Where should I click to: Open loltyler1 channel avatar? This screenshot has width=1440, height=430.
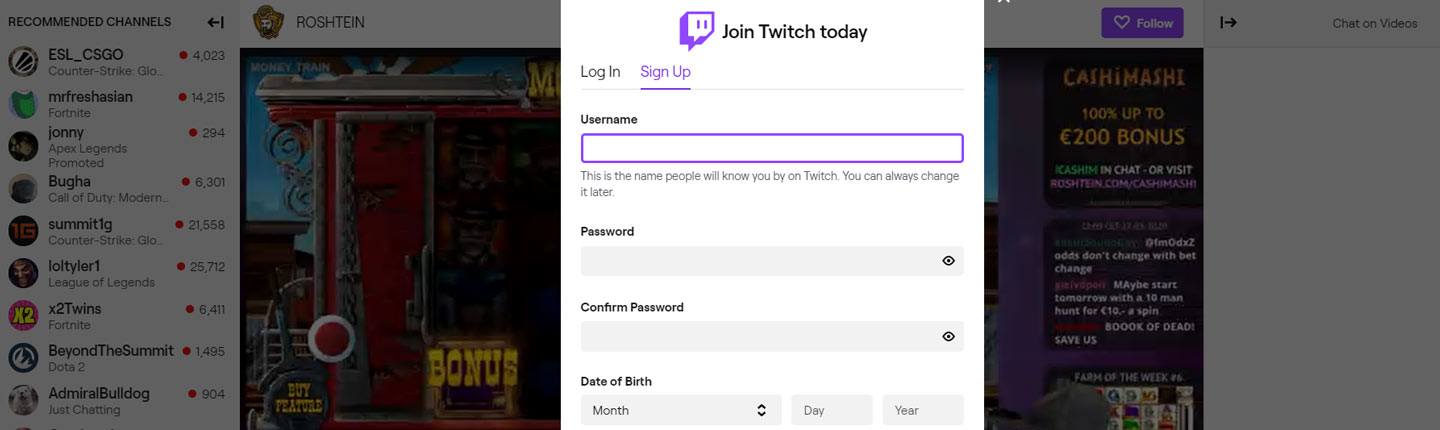(23, 273)
